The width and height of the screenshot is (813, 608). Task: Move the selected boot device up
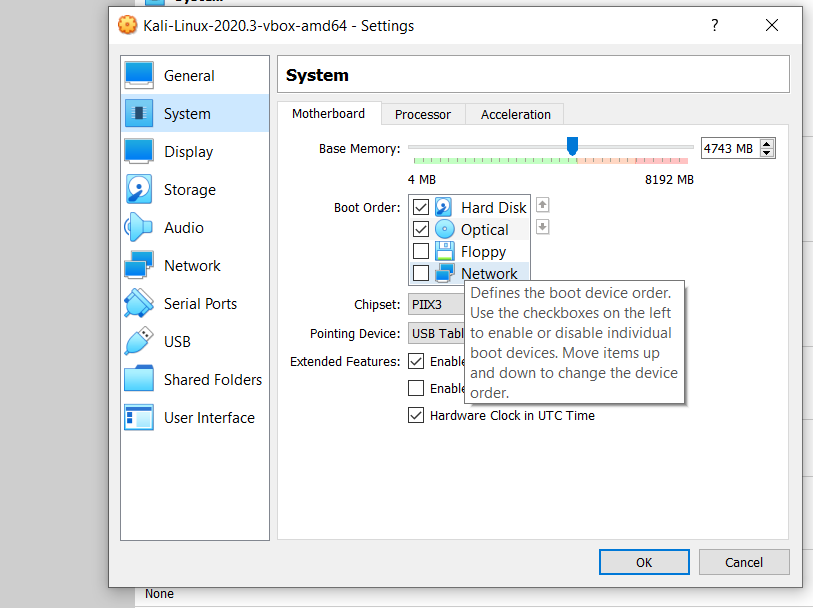542,205
